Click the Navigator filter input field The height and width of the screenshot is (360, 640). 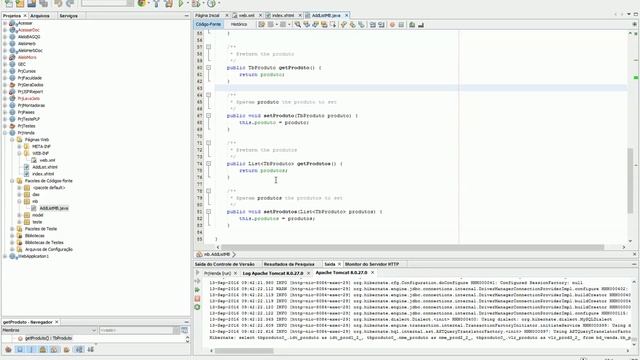coord(137,330)
